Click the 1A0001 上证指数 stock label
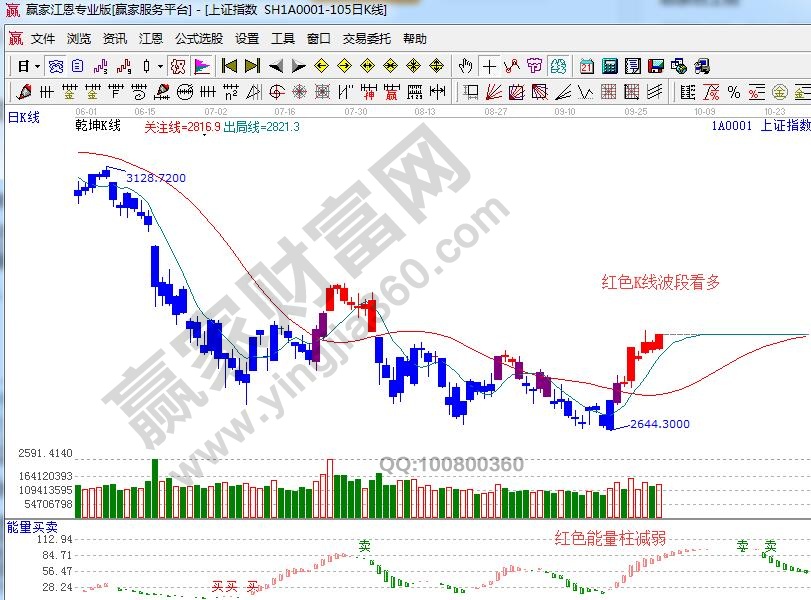Screen dimensions: 811x600 coord(760,126)
